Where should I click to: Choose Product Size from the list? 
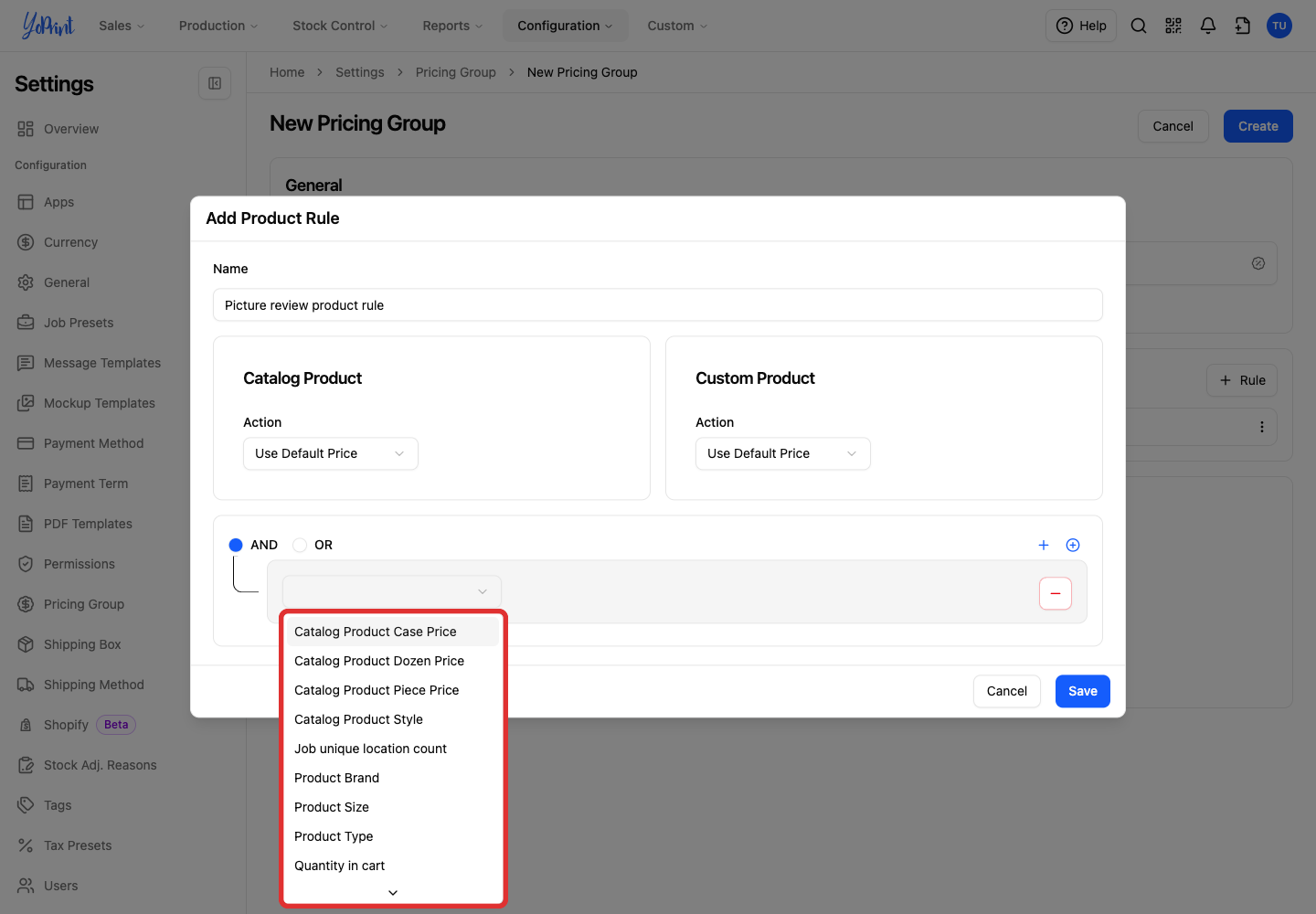point(393,807)
